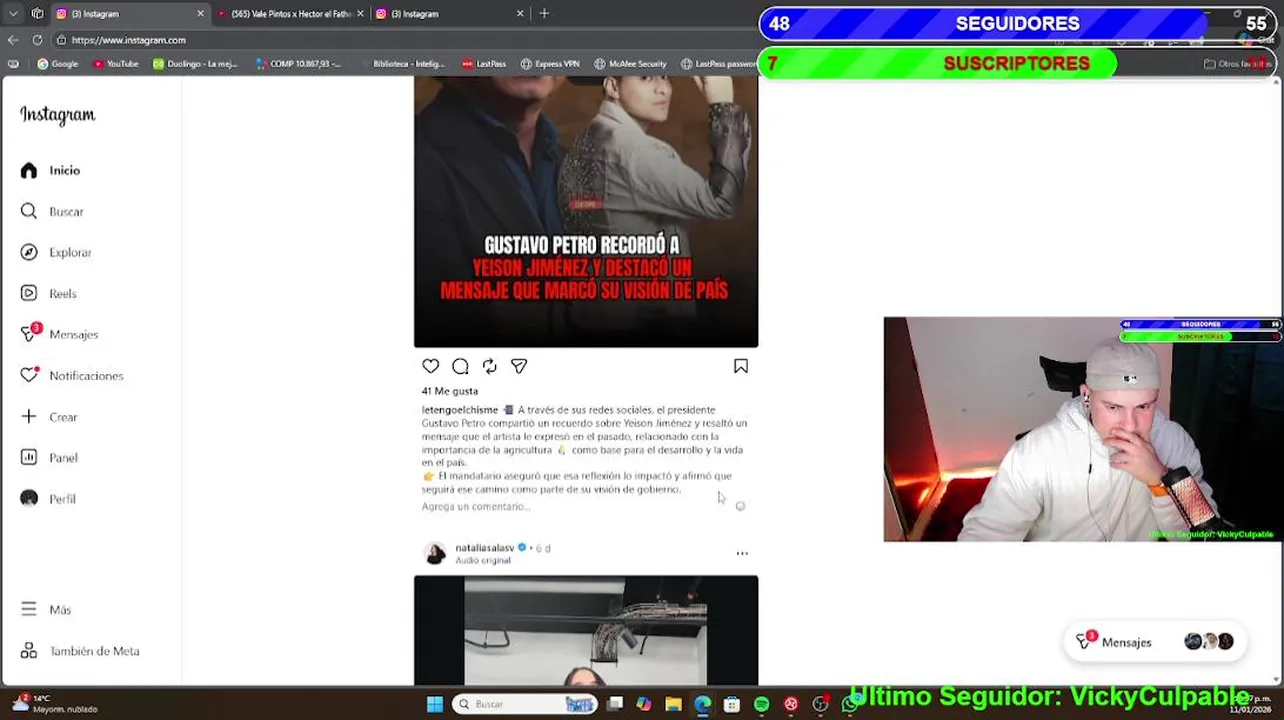
Task: Open the Duolingo bookmark
Action: pos(196,64)
